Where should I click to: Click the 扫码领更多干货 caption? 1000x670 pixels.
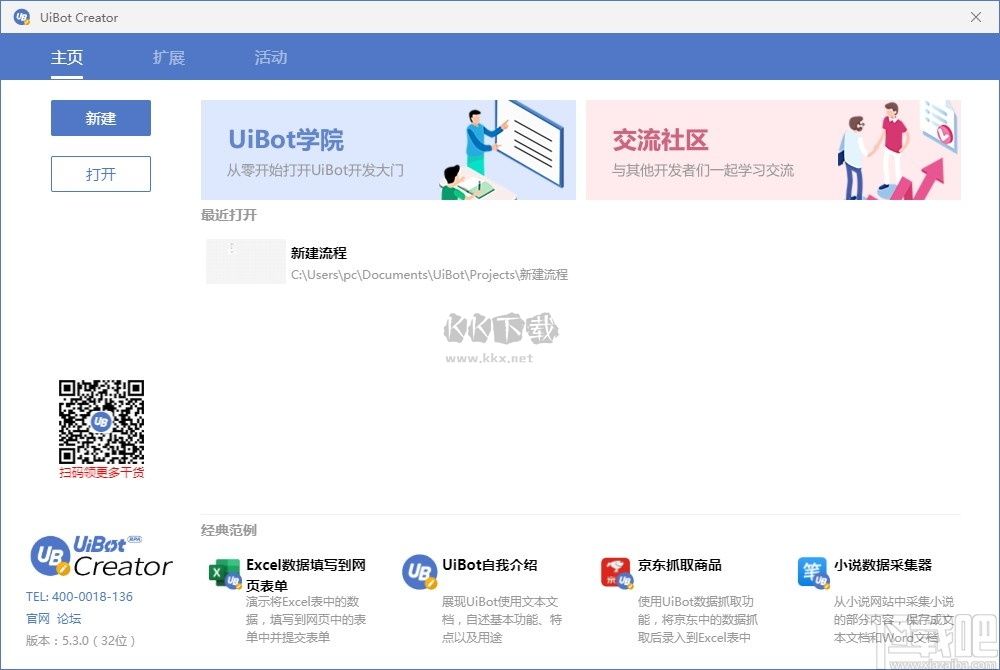click(101, 472)
